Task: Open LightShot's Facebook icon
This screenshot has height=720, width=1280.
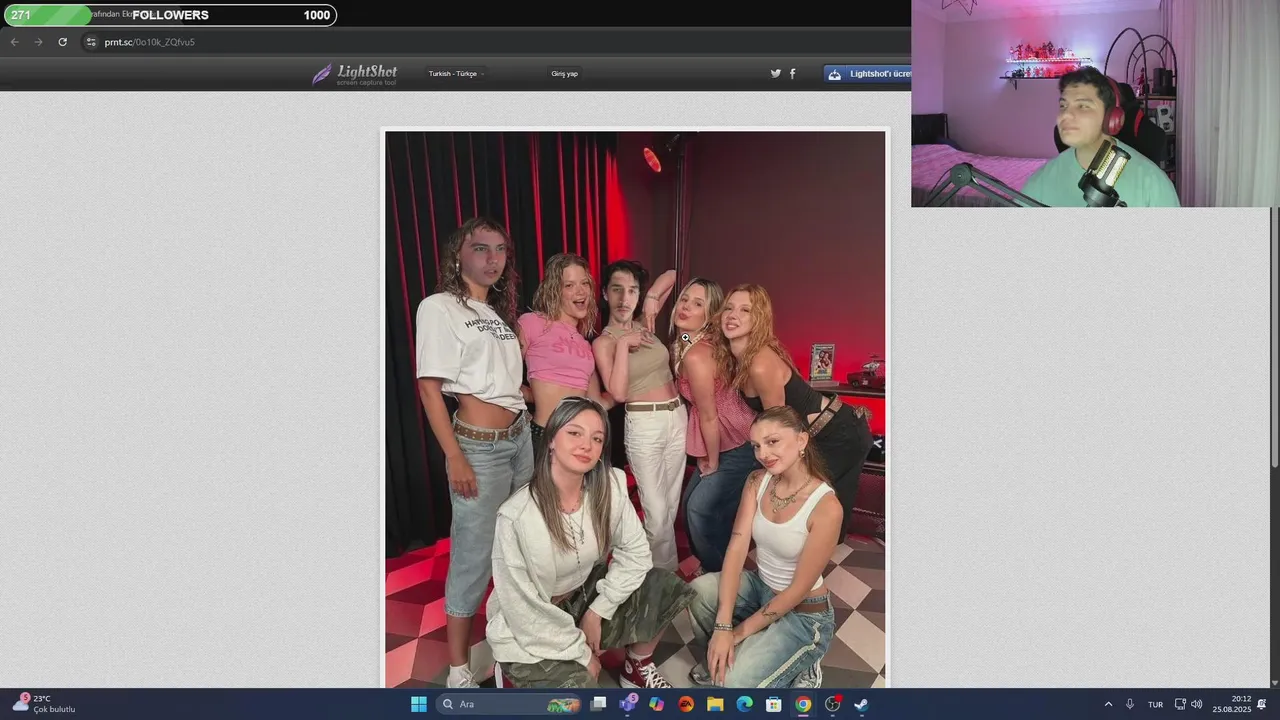Action: (x=793, y=74)
